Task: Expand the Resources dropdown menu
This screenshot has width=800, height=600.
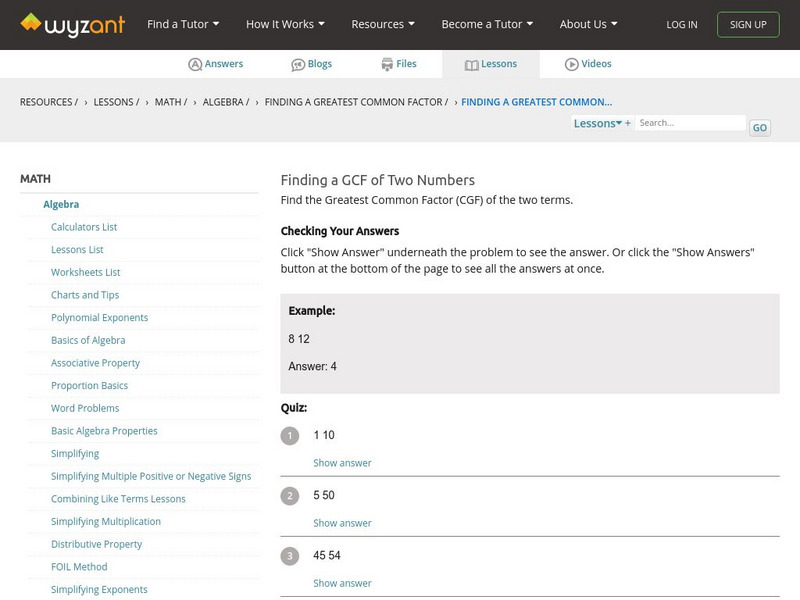Action: pos(383,24)
